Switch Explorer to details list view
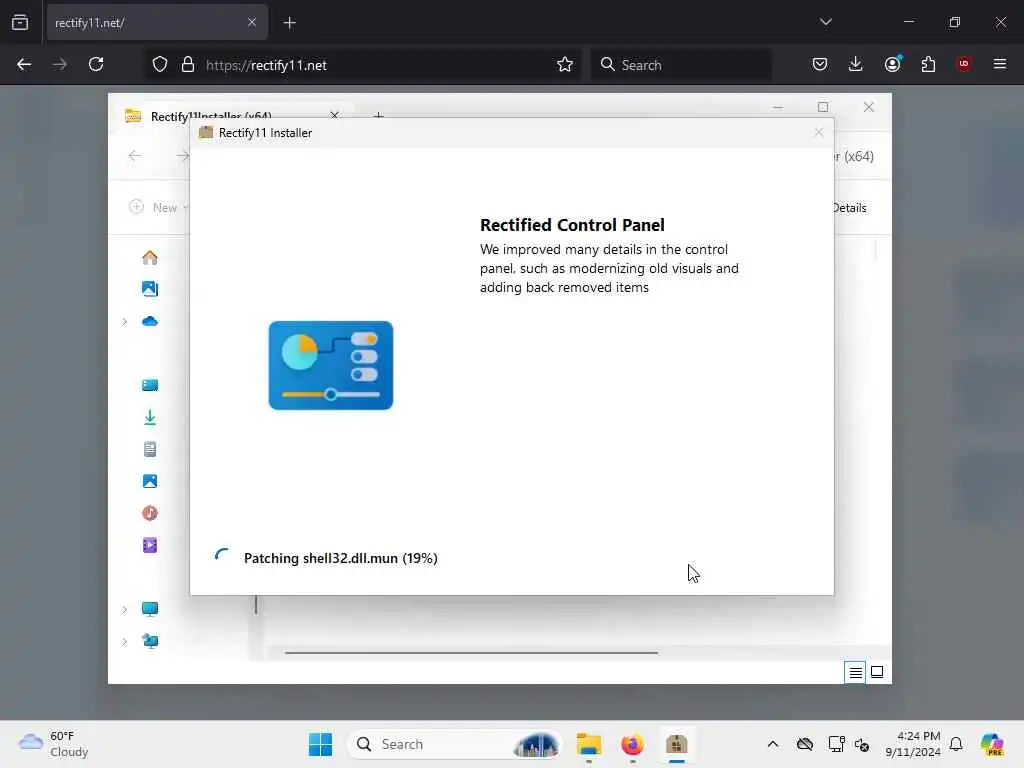 coord(856,672)
